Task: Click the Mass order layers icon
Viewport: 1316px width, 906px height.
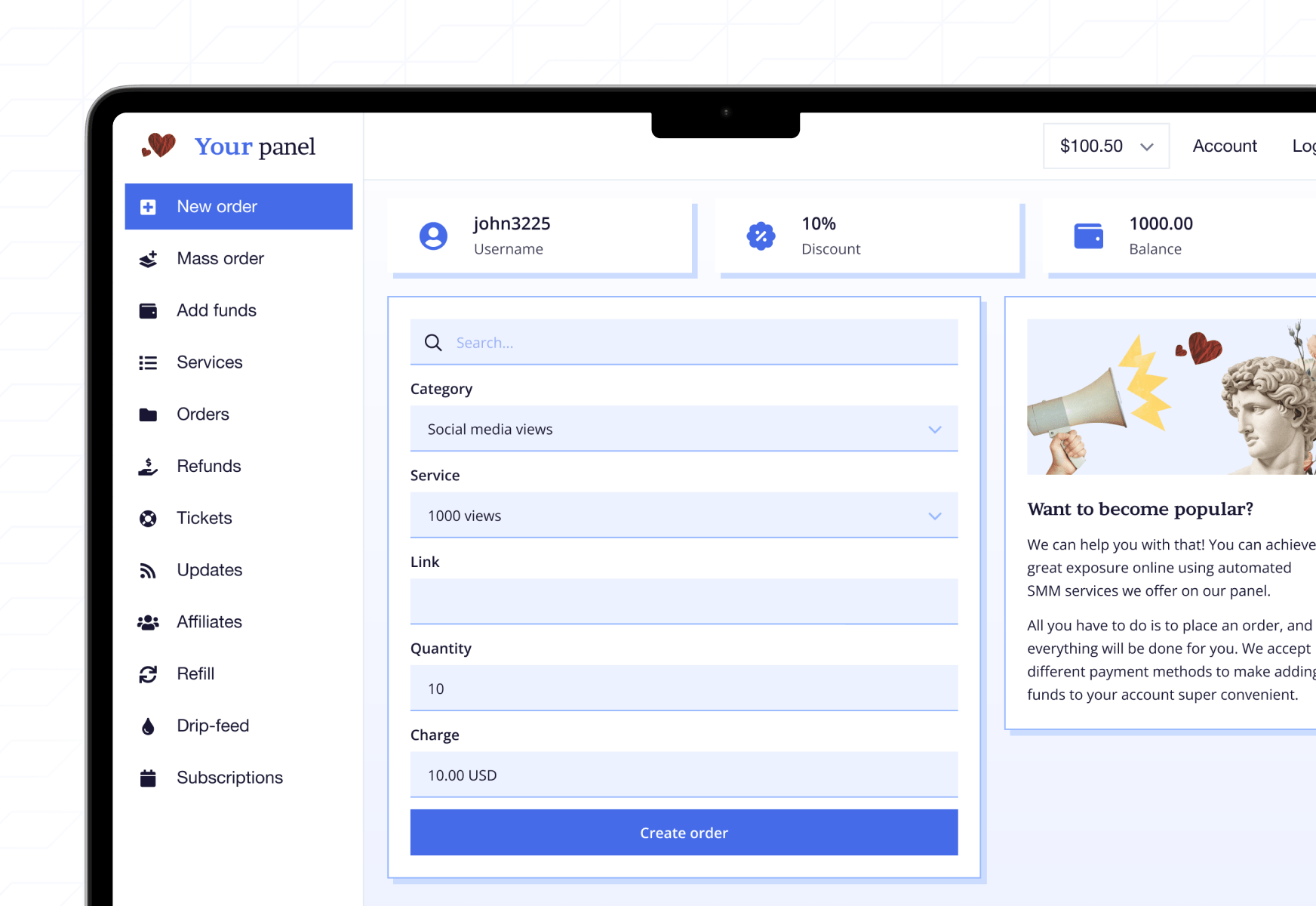Action: point(148,259)
